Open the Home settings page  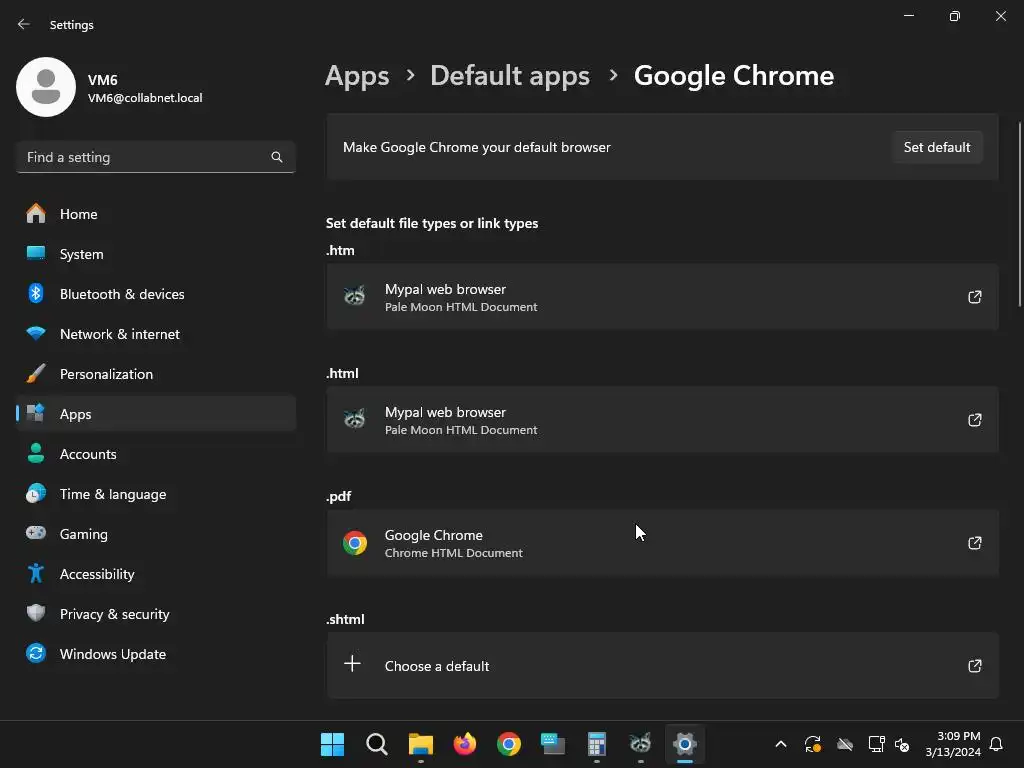pyautogui.click(x=155, y=214)
